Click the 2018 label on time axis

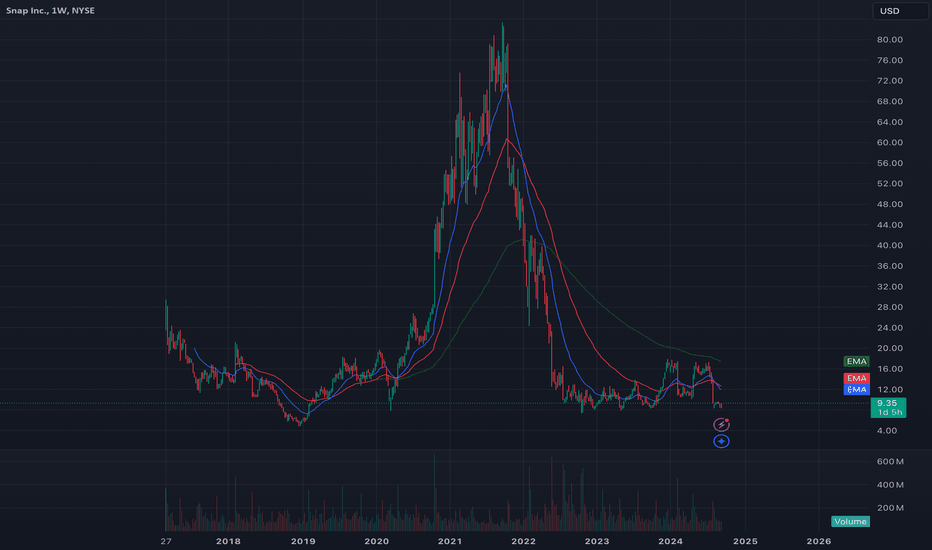click(x=228, y=541)
